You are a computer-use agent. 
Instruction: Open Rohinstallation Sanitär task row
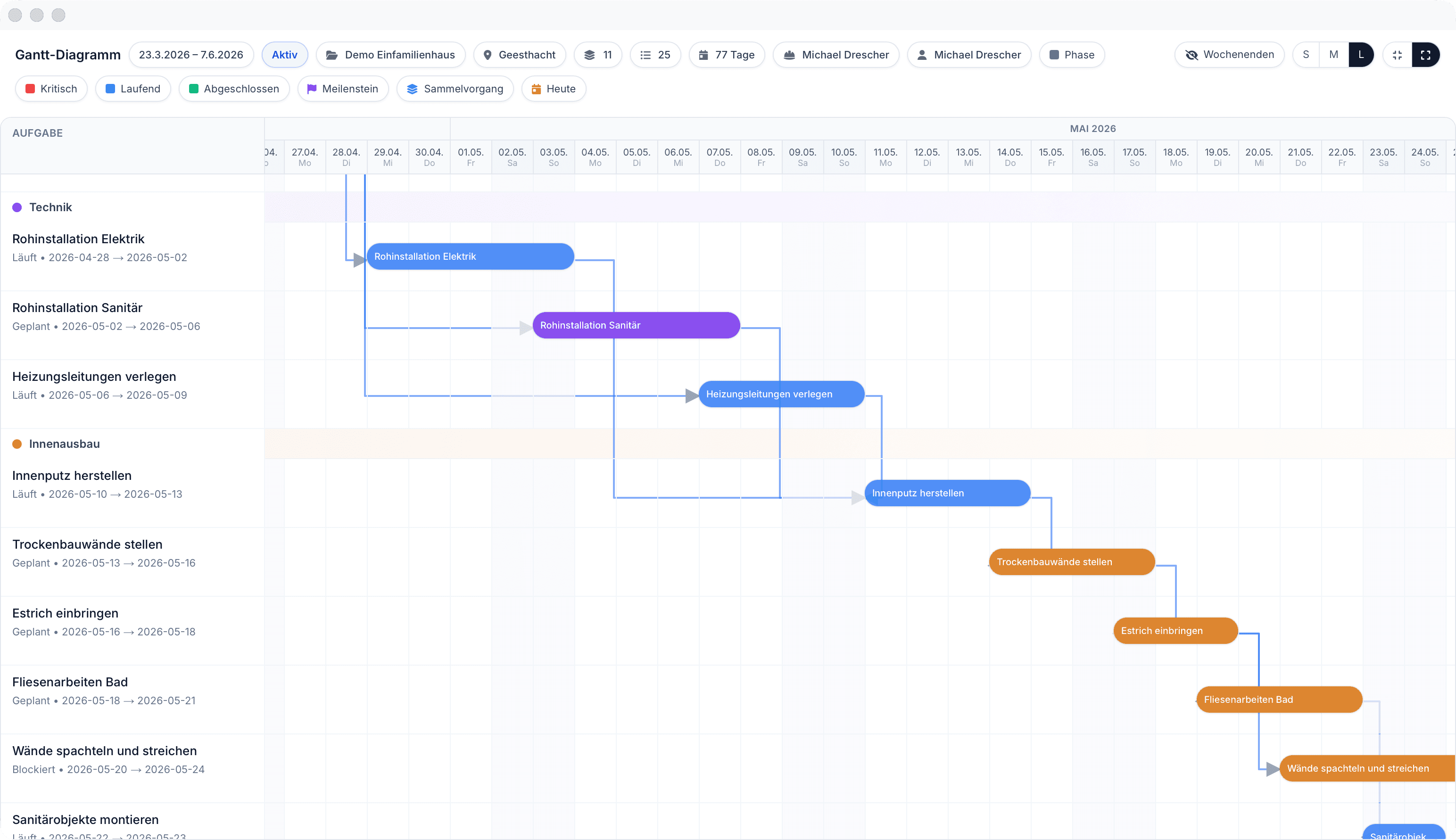[x=132, y=325]
